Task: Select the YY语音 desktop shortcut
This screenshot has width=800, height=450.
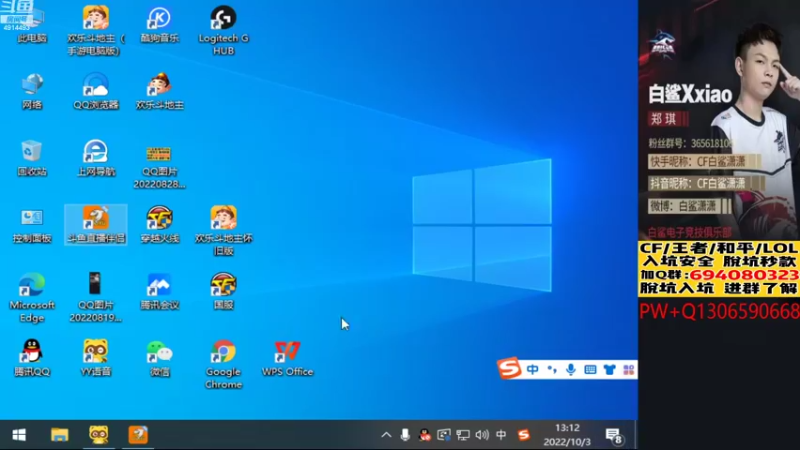Action: 96,359
